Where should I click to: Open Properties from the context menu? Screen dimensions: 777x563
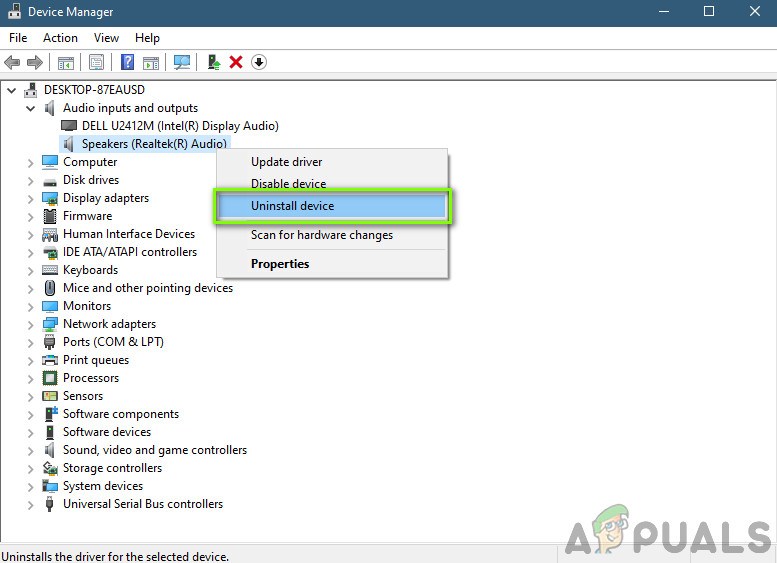pyautogui.click(x=333, y=264)
